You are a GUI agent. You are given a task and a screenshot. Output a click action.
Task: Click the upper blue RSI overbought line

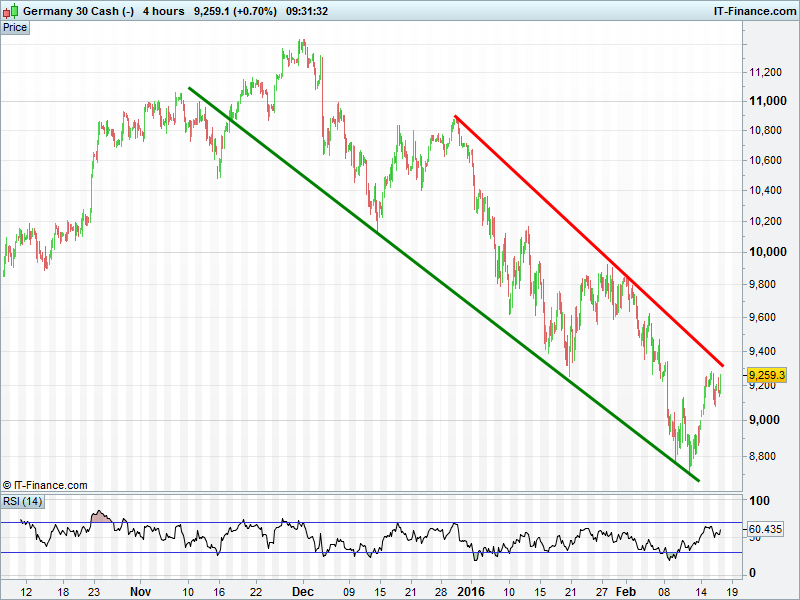371,522
